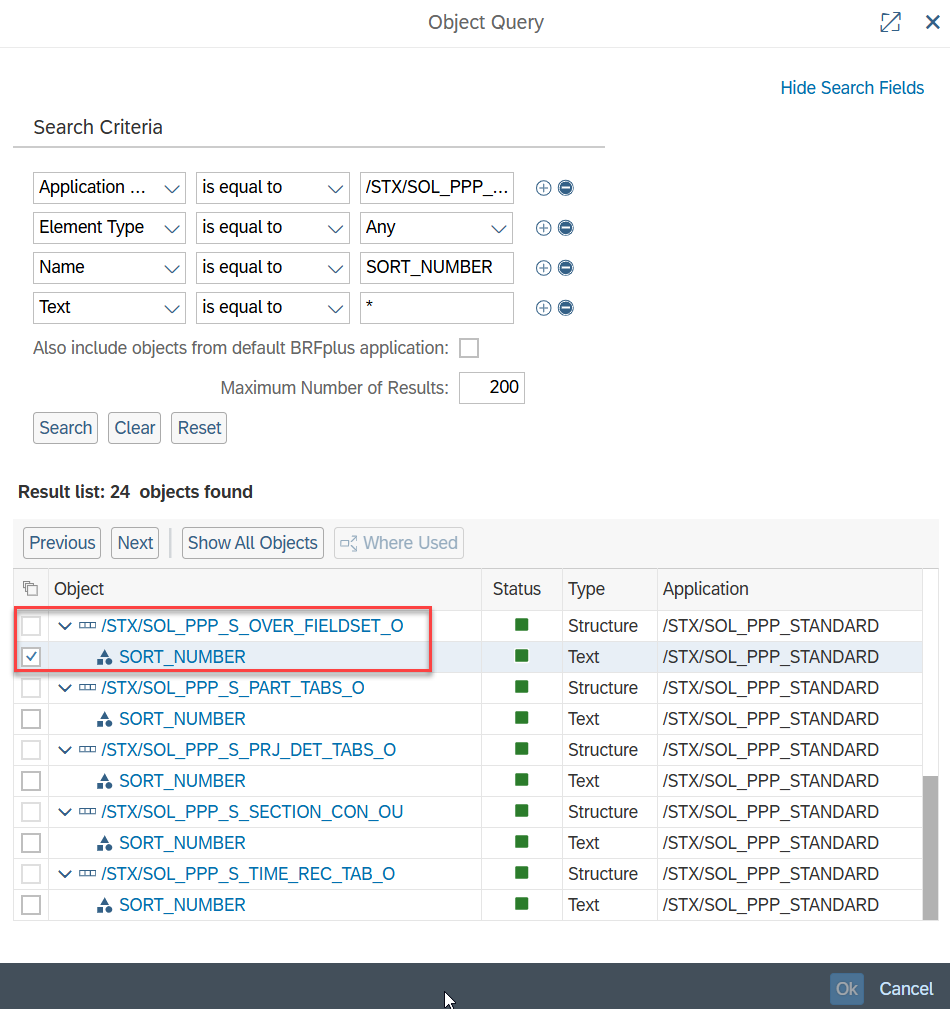Toggle full screen for Object Query dialog
This screenshot has height=1009, width=950.
(x=889, y=23)
